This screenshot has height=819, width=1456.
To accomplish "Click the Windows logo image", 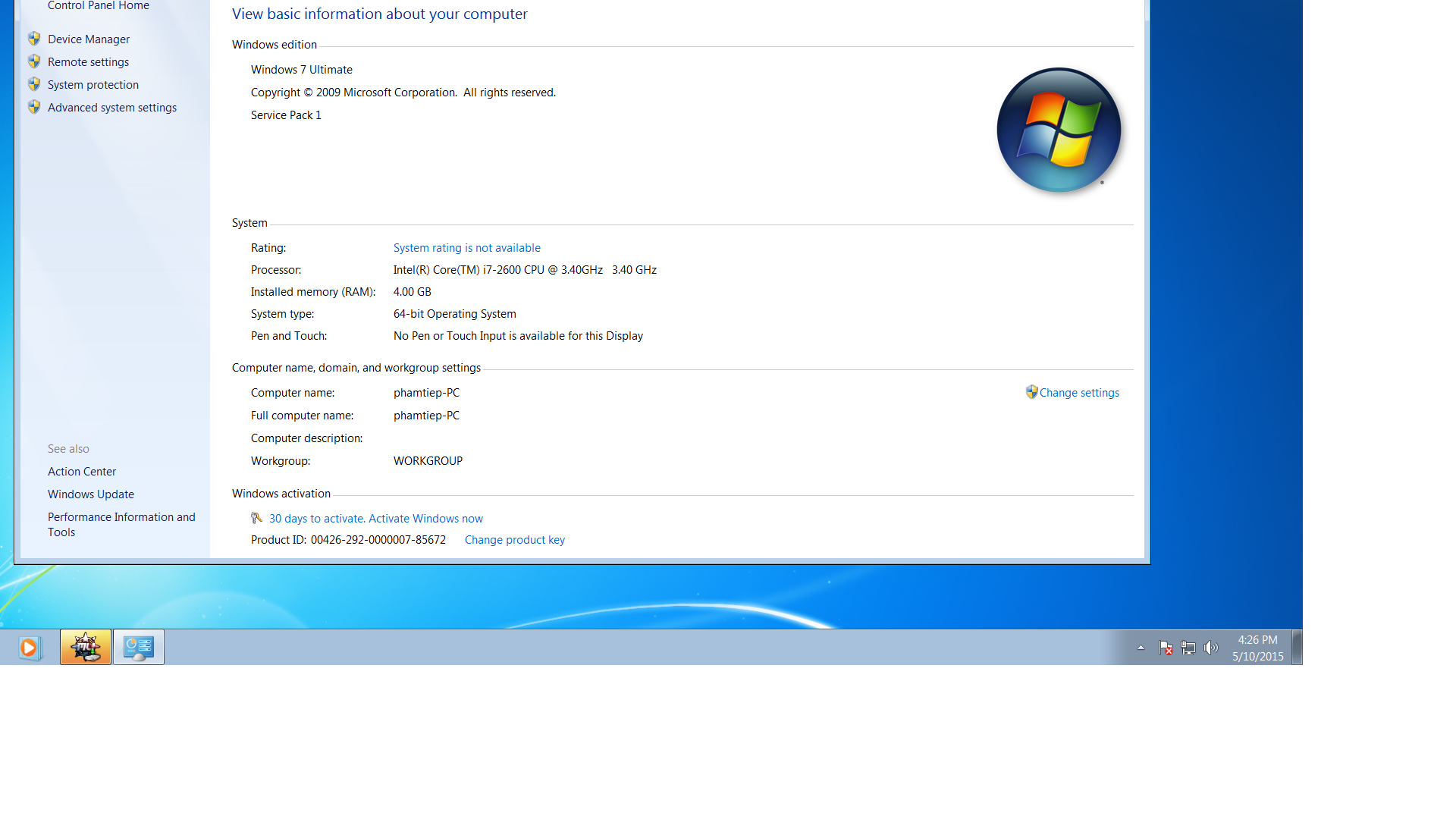I will (1059, 130).
